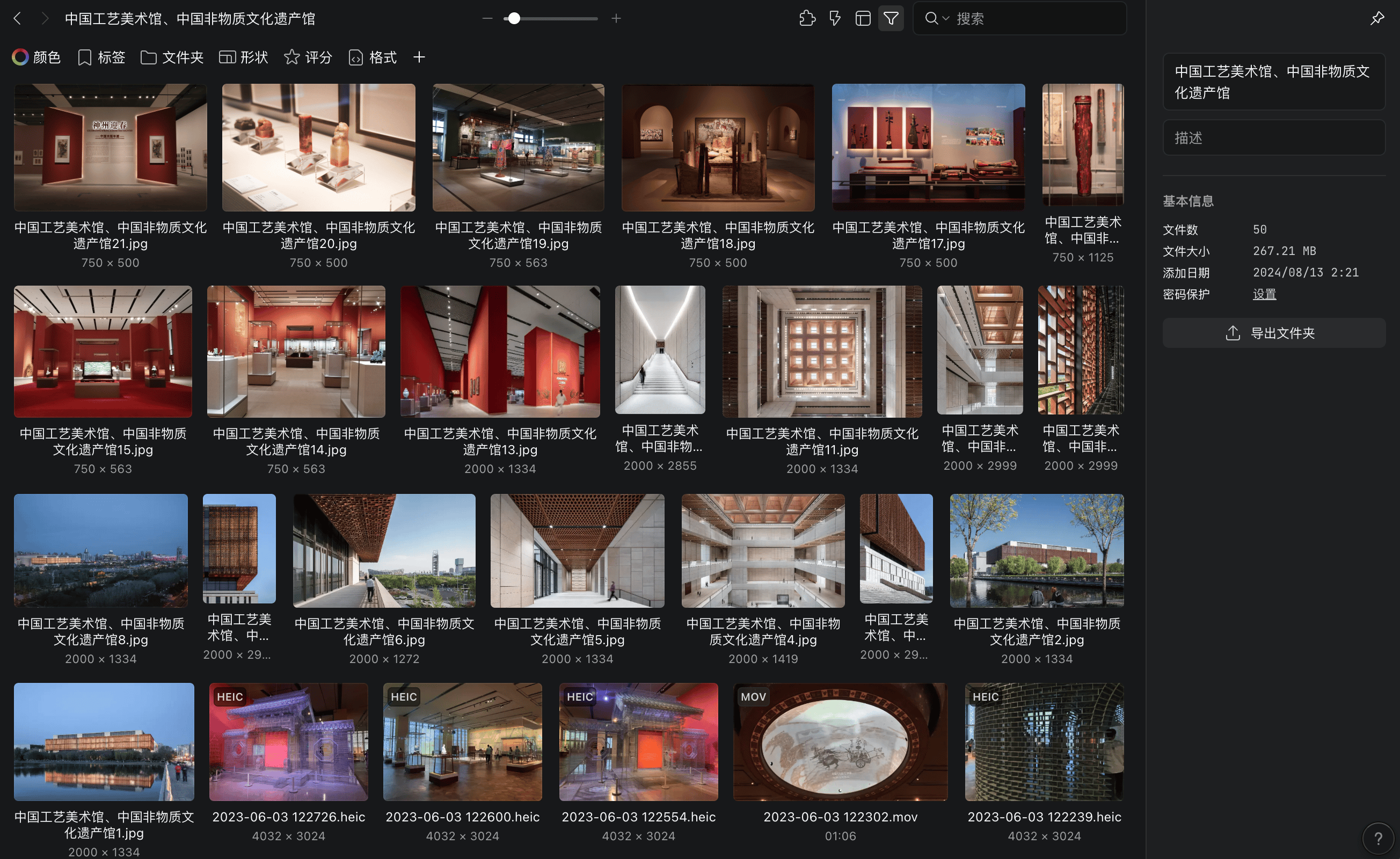Open the 格式 format filter

tap(373, 57)
